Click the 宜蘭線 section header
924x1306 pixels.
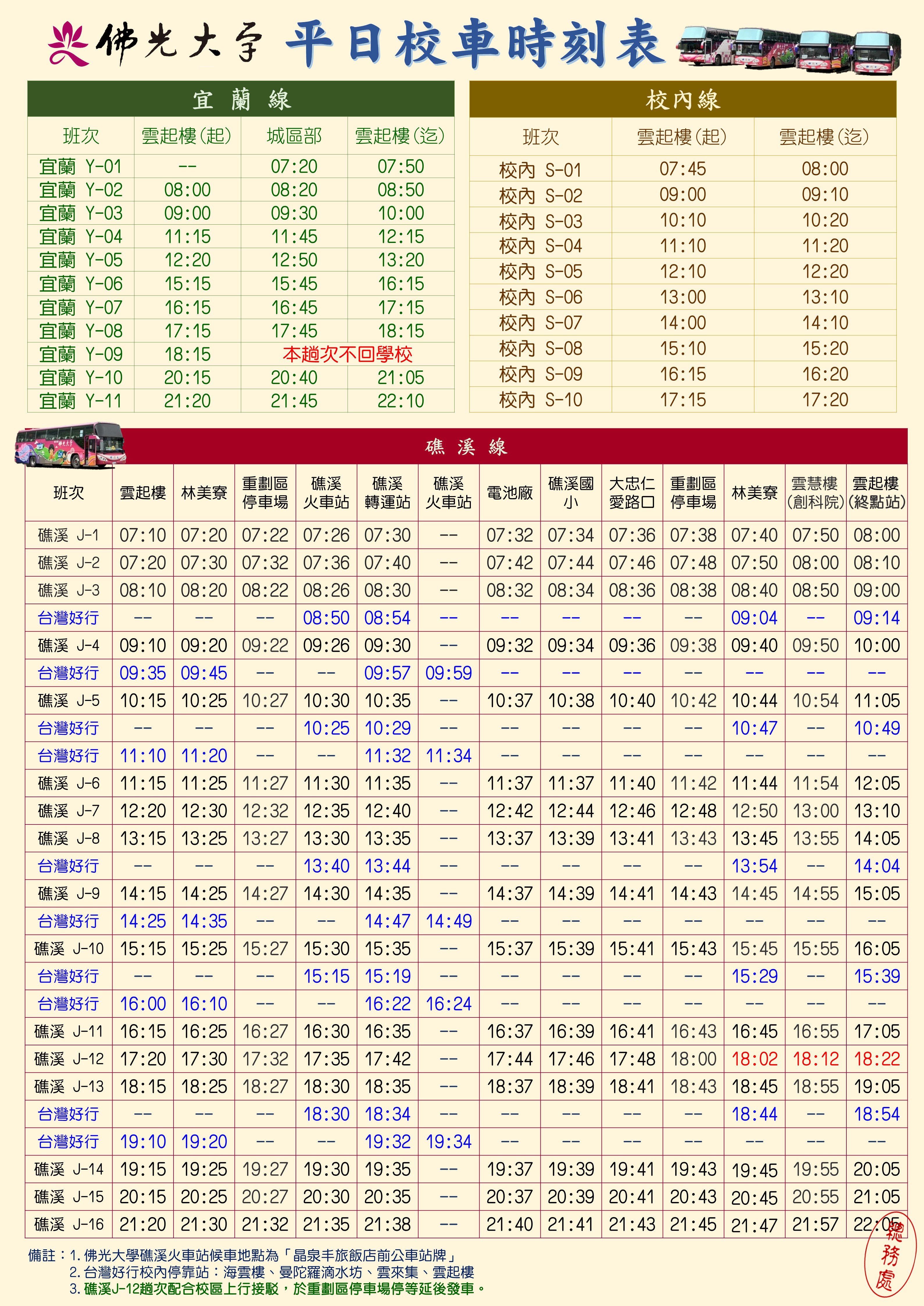pyautogui.click(x=241, y=100)
